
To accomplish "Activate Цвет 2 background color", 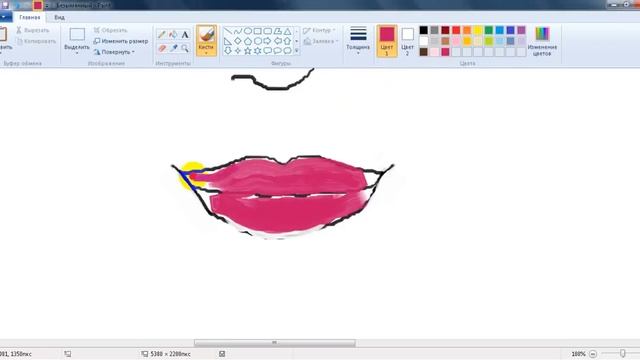I will [407, 41].
